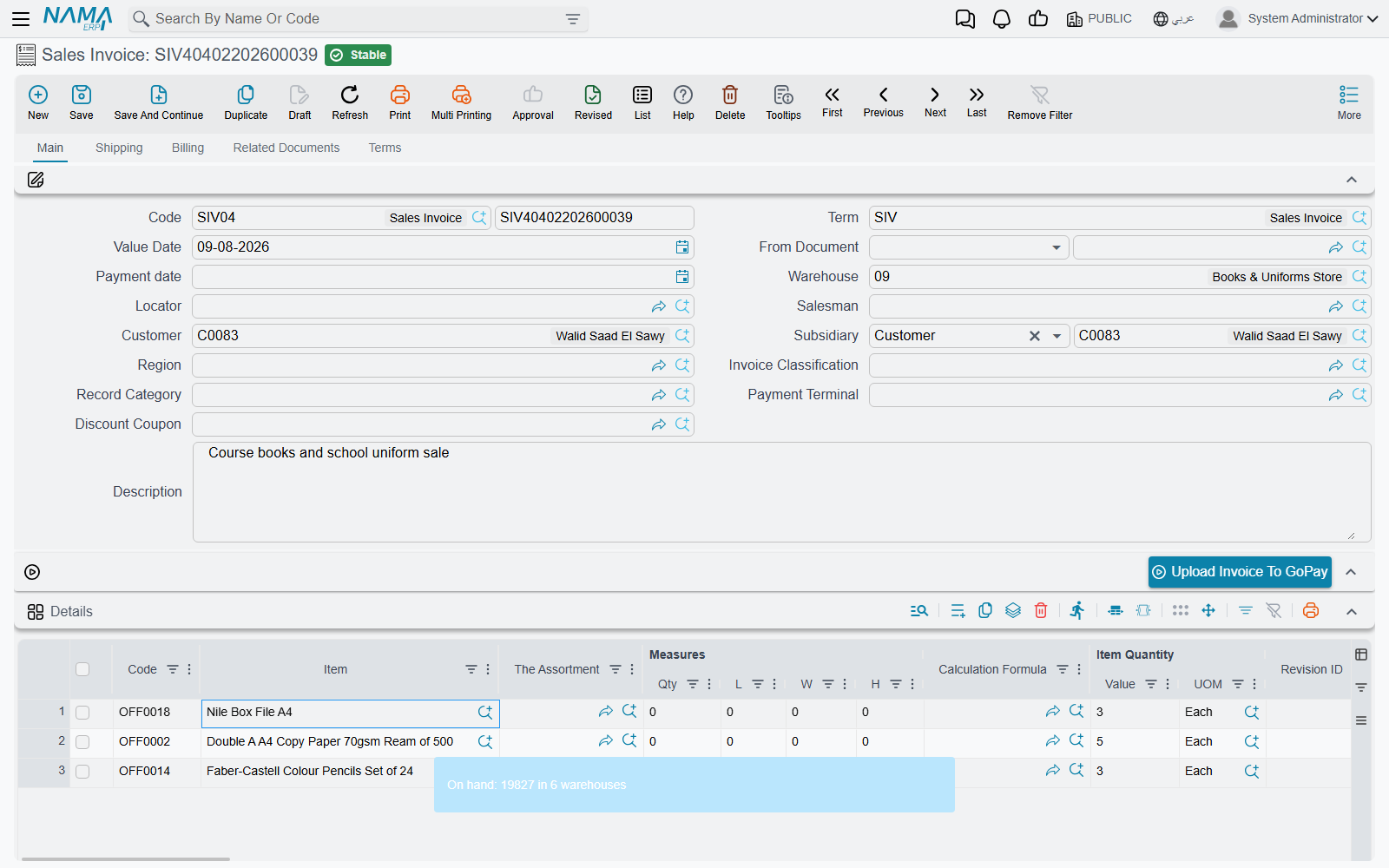Tick the checkbox for row OFF0018
The width and height of the screenshot is (1389, 868).
82,713
